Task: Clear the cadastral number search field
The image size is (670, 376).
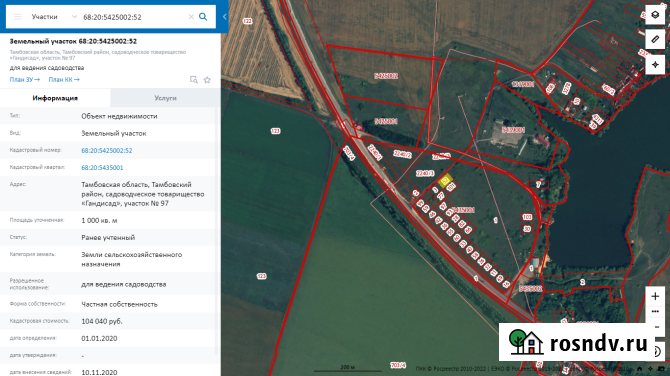Action: [x=191, y=17]
